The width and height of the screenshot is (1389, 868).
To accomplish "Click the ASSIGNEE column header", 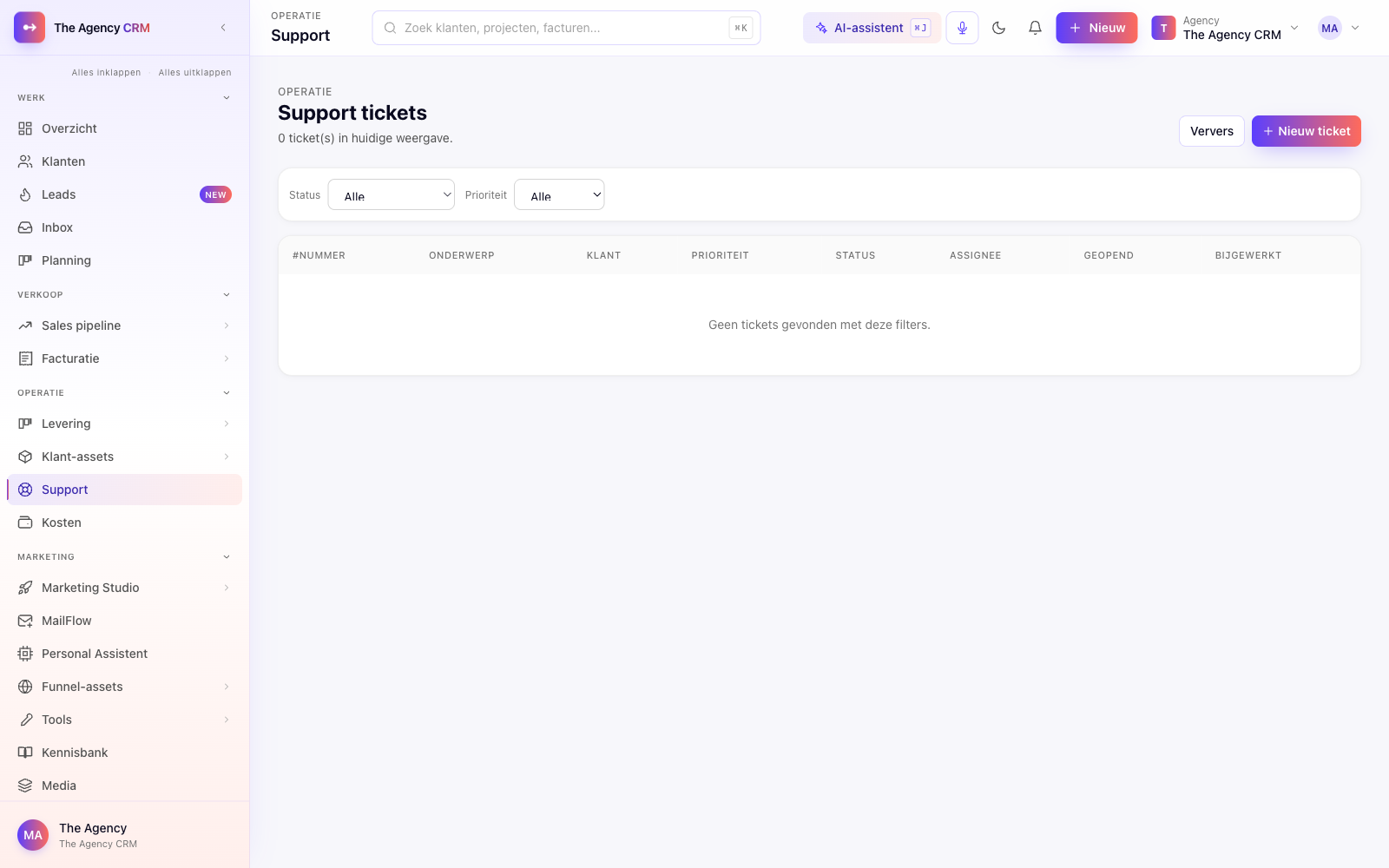I will 976,255.
